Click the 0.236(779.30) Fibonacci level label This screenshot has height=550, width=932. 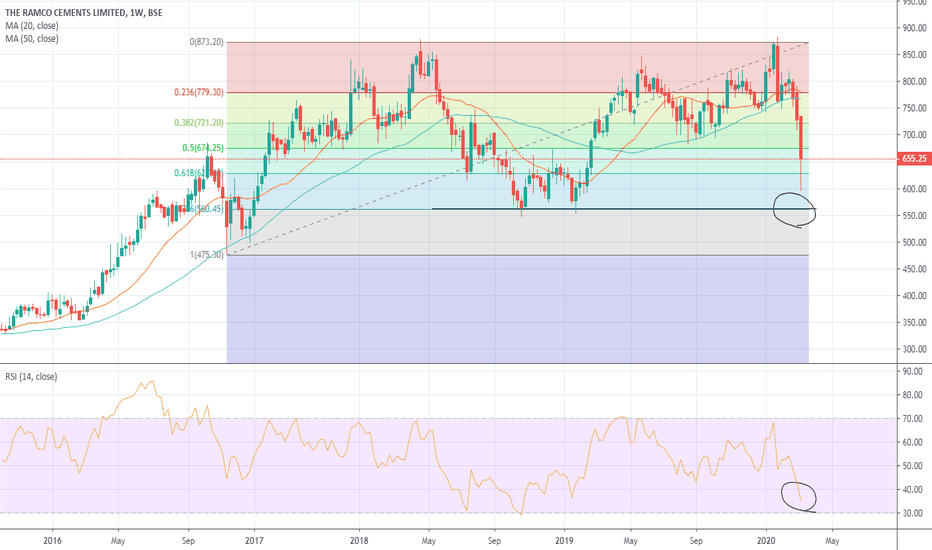pos(199,92)
